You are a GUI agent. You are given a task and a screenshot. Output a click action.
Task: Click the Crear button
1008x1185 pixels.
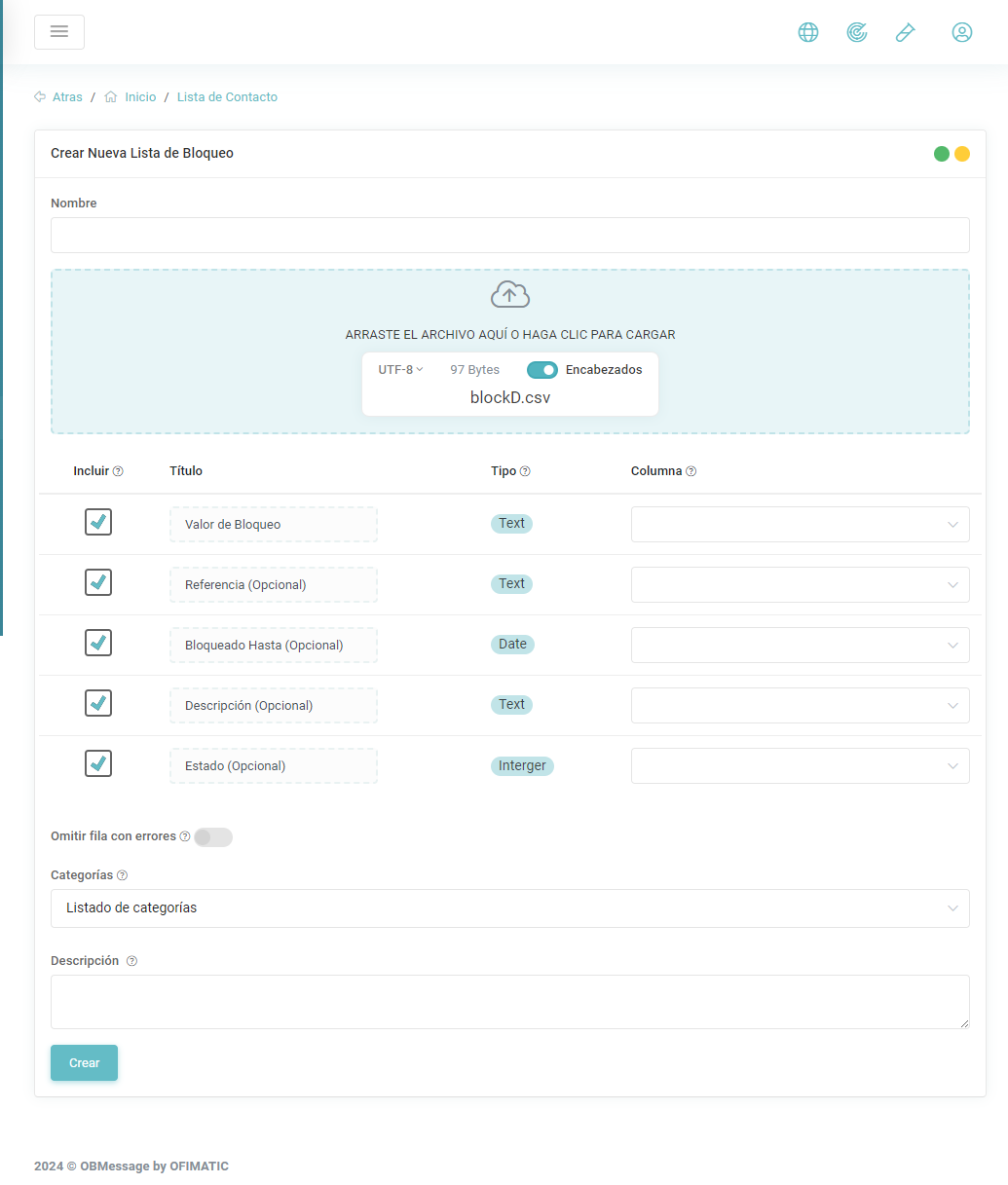tap(84, 1062)
